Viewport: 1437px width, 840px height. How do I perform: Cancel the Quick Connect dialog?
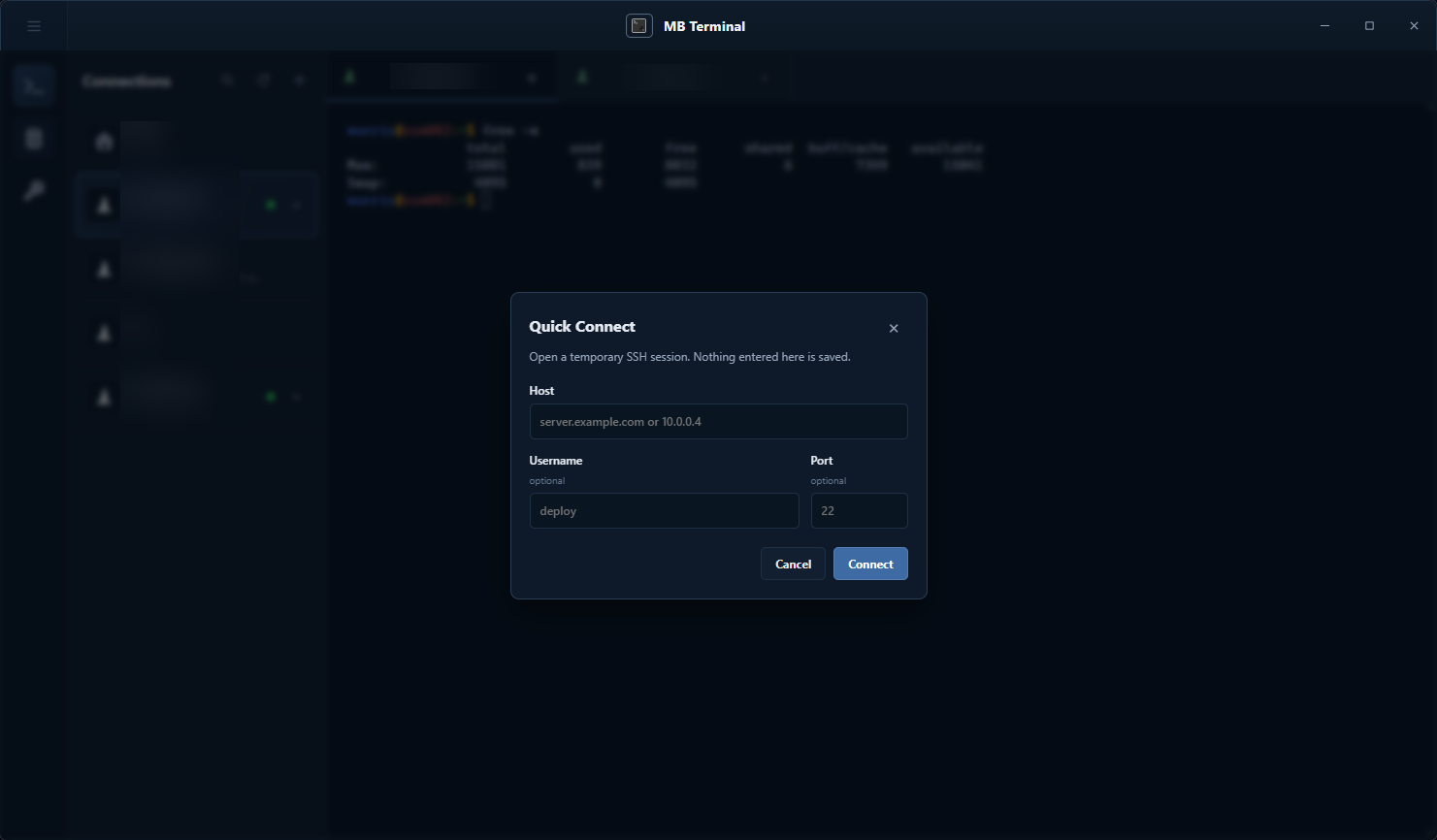pyautogui.click(x=793, y=564)
